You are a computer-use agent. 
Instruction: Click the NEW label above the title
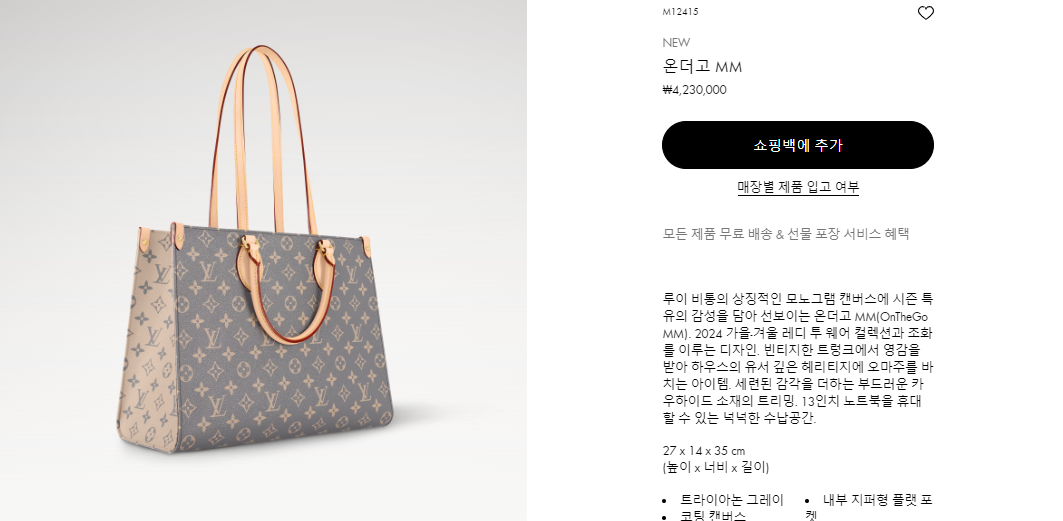tap(676, 43)
